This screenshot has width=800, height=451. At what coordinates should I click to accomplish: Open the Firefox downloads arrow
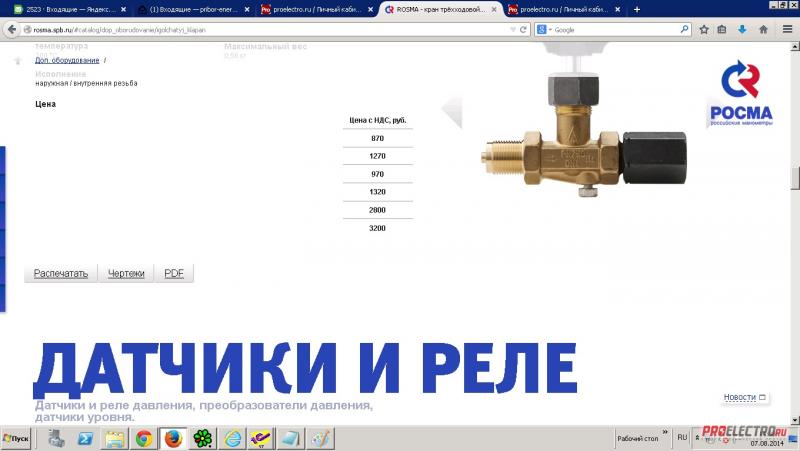[x=742, y=30]
